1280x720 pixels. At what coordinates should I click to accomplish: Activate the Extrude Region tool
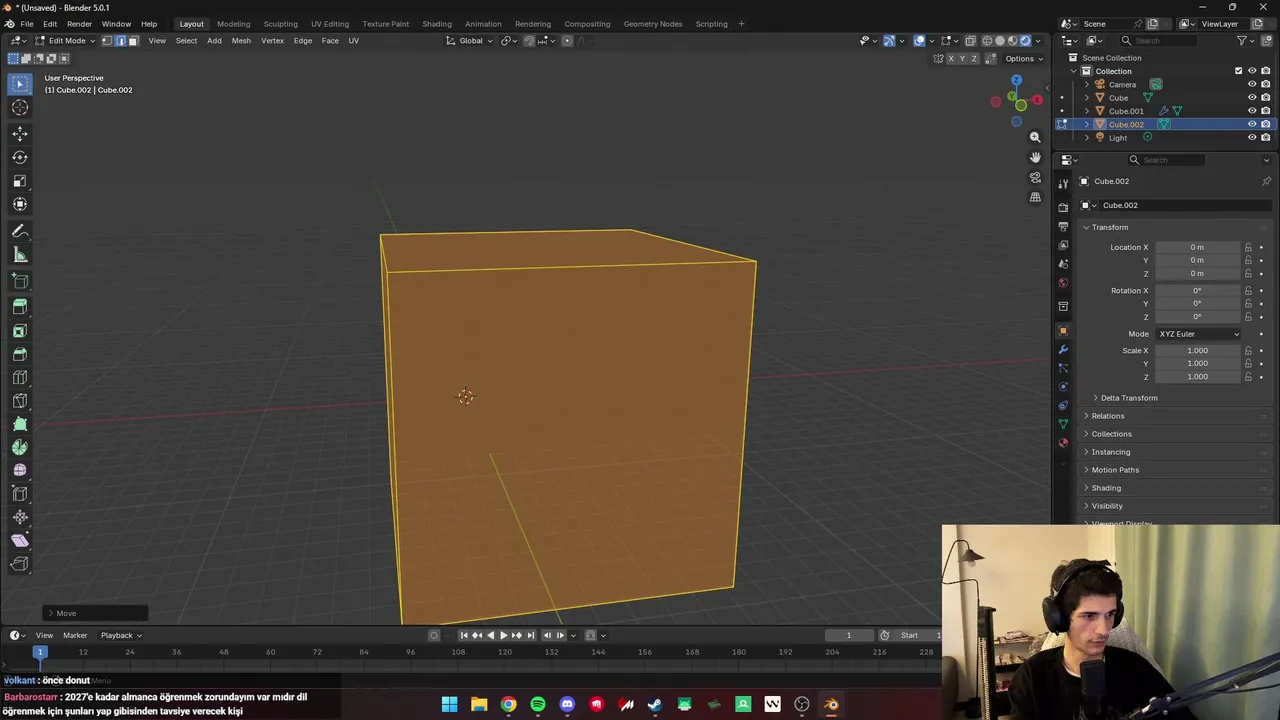(20, 307)
